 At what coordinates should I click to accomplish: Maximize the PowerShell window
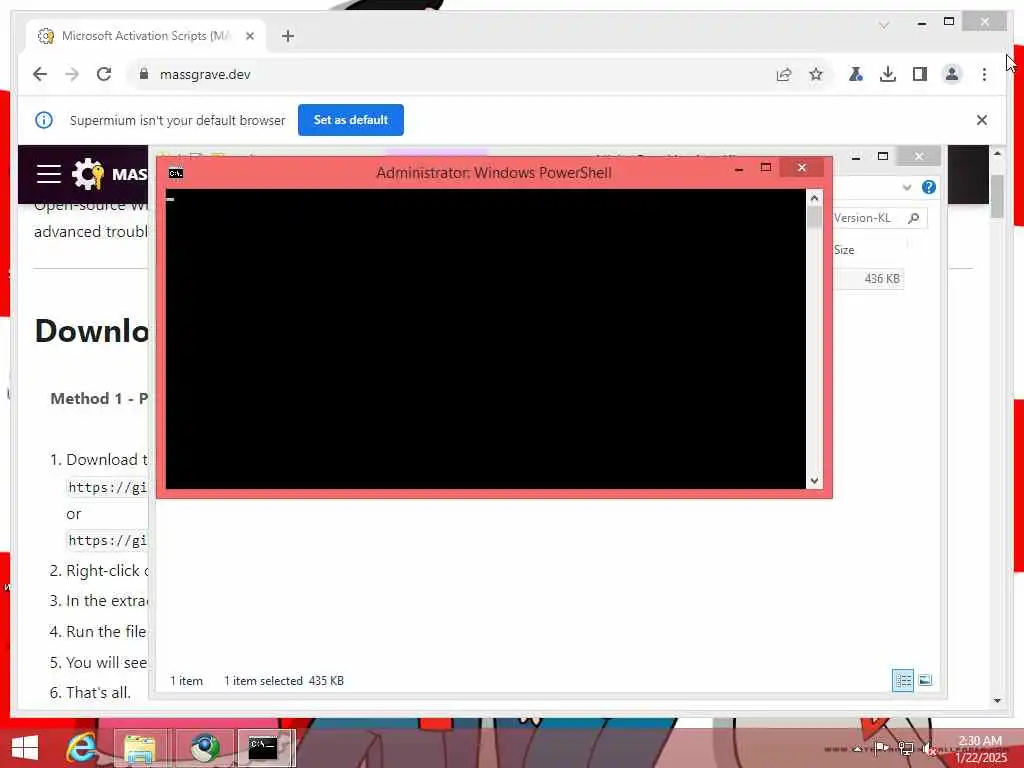coord(766,168)
